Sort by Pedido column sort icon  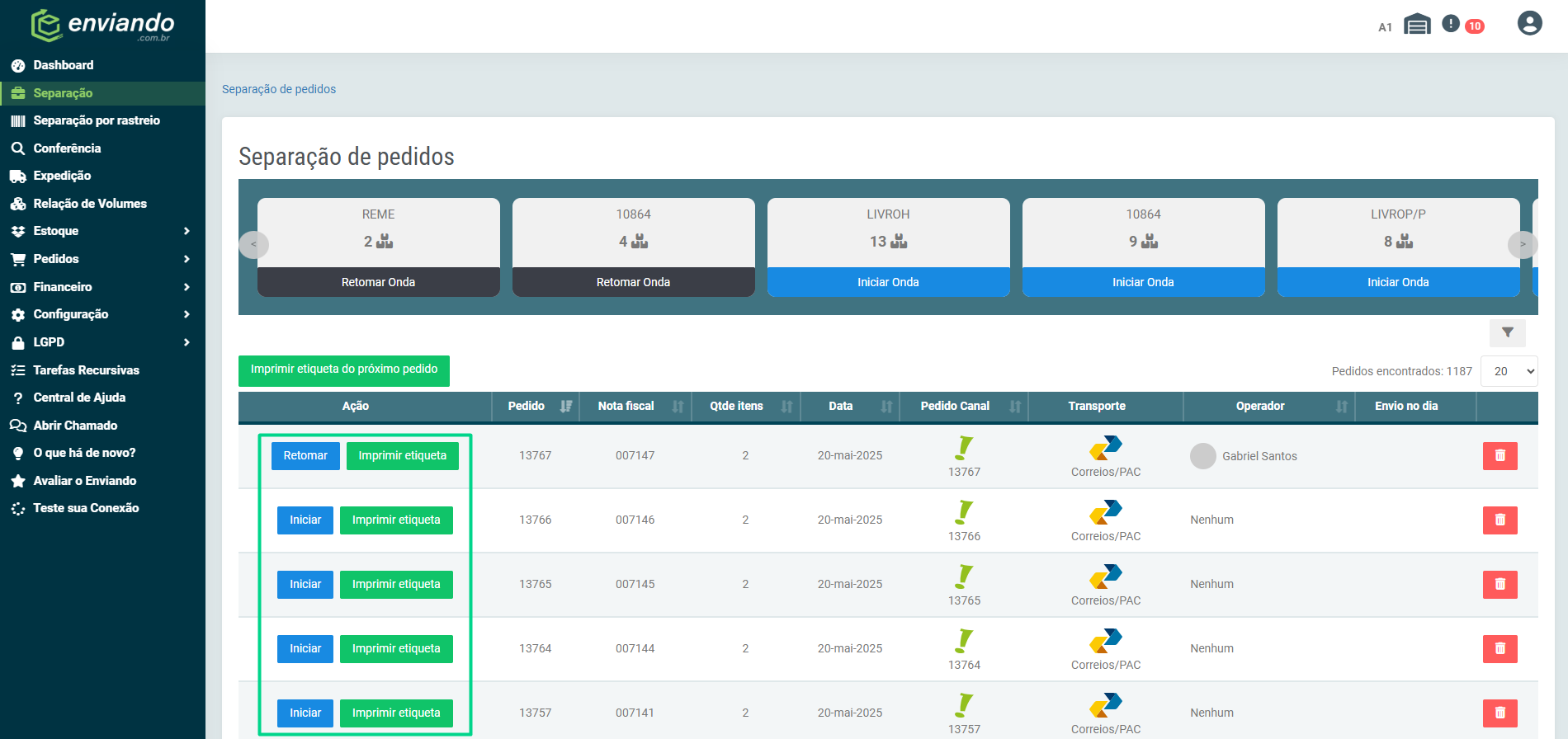566,406
